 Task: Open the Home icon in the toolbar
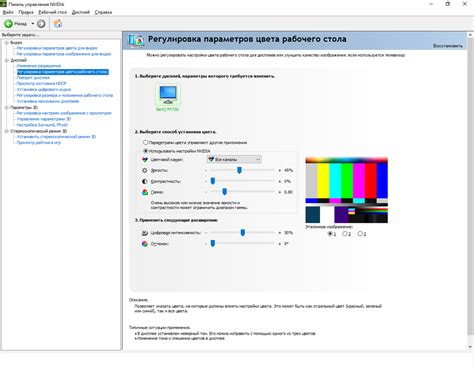[x=58, y=24]
